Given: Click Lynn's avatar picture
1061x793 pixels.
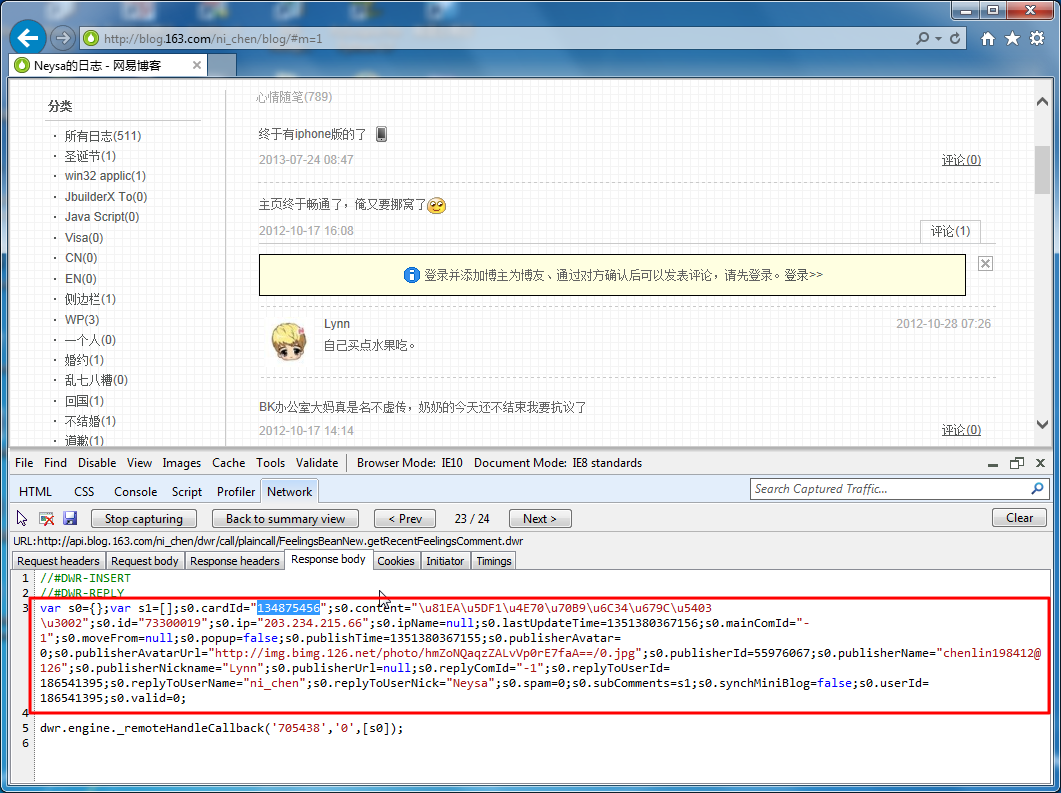Looking at the screenshot, I should click(x=289, y=342).
